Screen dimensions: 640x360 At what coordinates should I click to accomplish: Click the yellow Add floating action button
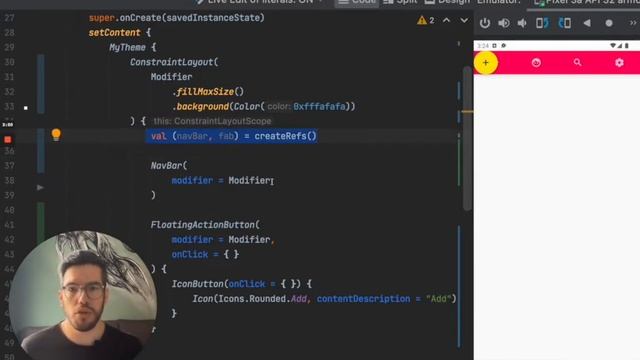(x=486, y=63)
